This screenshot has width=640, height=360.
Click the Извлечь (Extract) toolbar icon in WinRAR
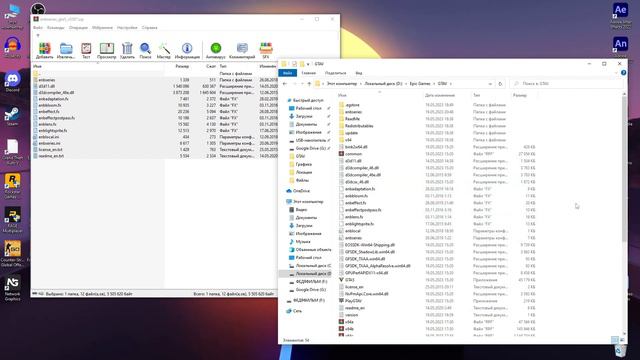66,51
